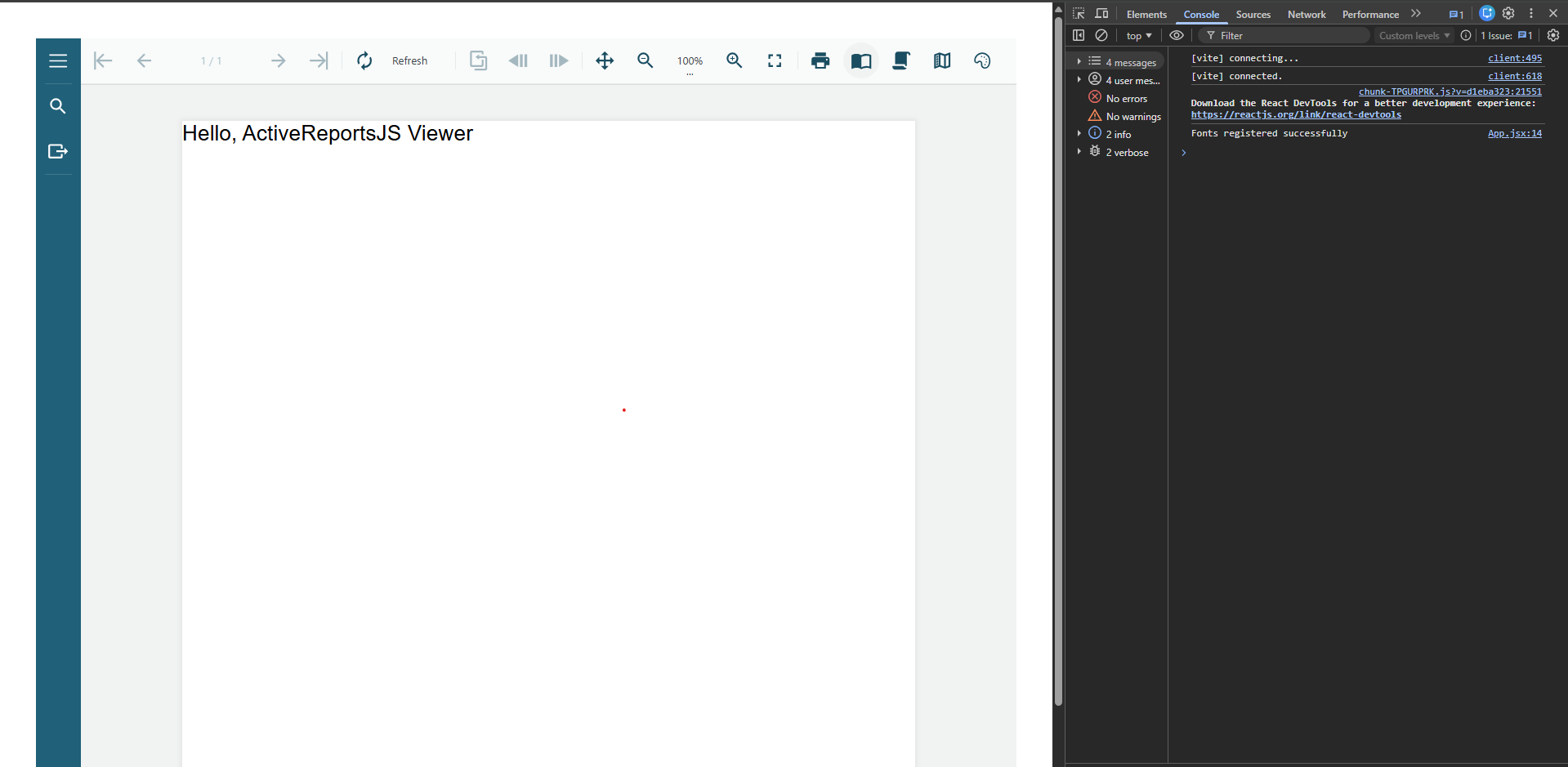Switch to the Network tab

coord(1306,15)
